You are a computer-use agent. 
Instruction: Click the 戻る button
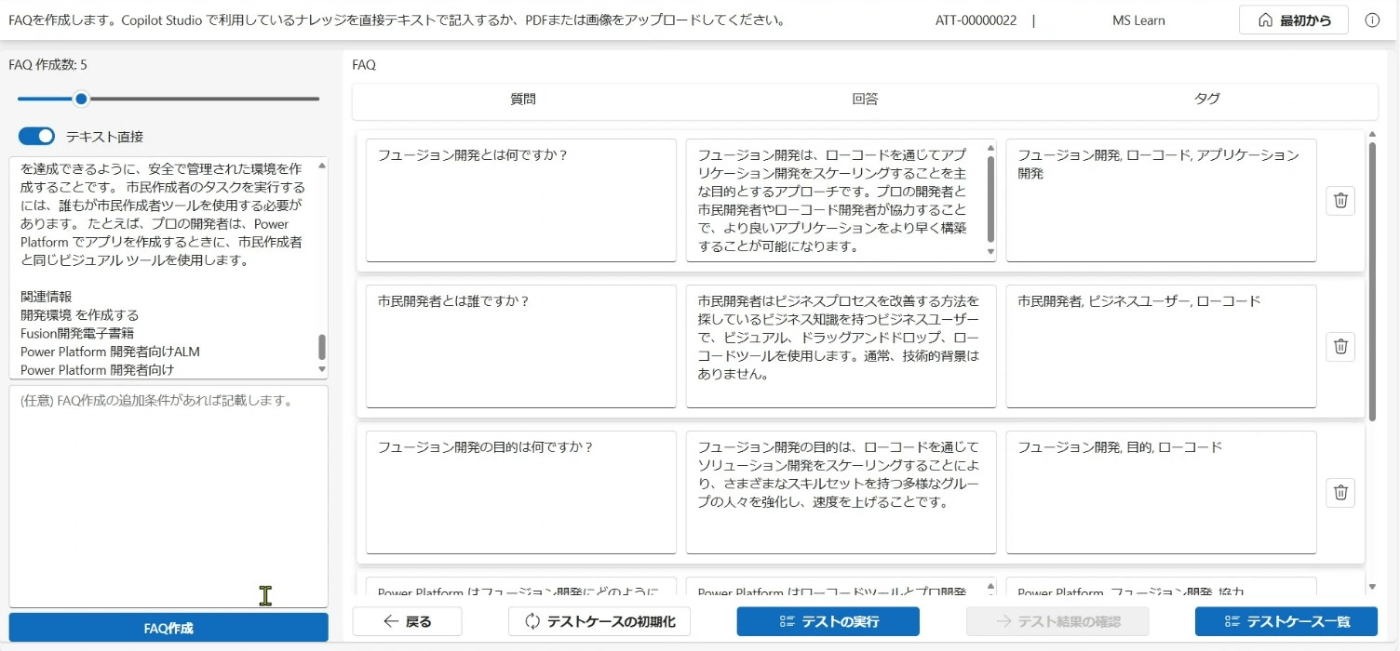(407, 621)
